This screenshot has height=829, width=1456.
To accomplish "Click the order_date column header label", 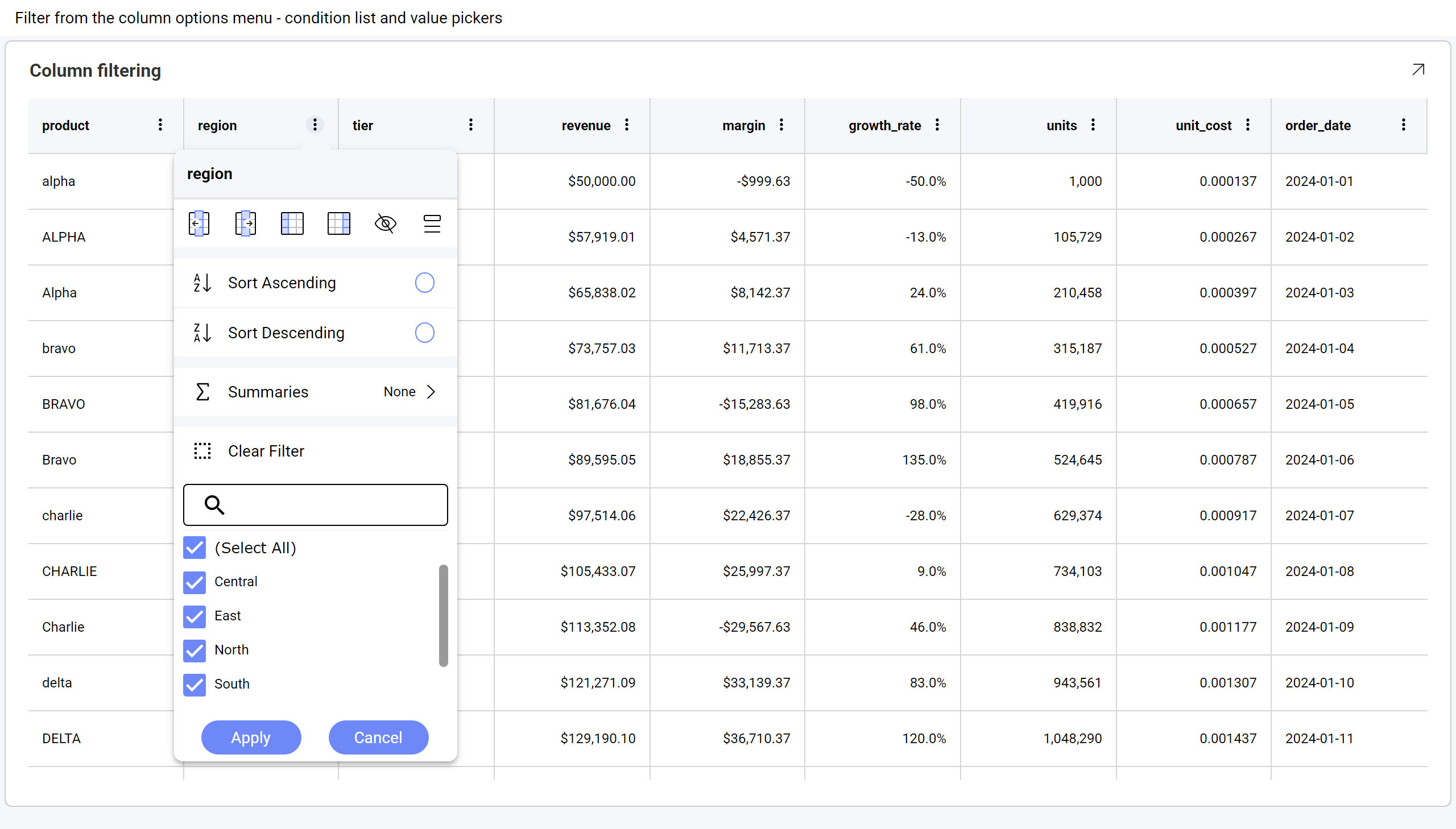I will [x=1318, y=125].
